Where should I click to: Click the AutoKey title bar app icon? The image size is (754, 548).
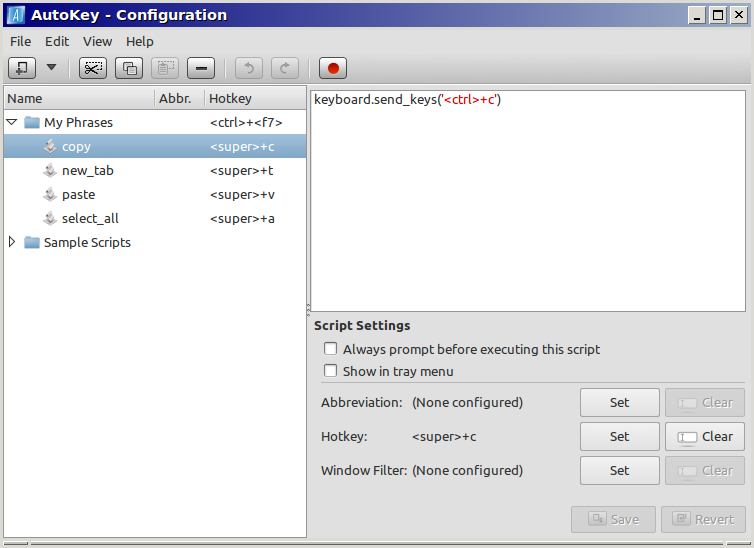click(15, 15)
